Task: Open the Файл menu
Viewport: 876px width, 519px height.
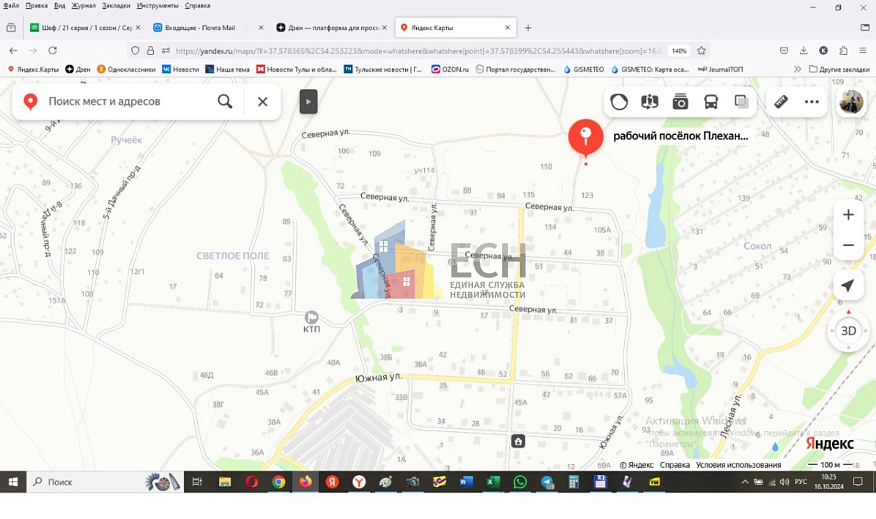Action: (11, 6)
